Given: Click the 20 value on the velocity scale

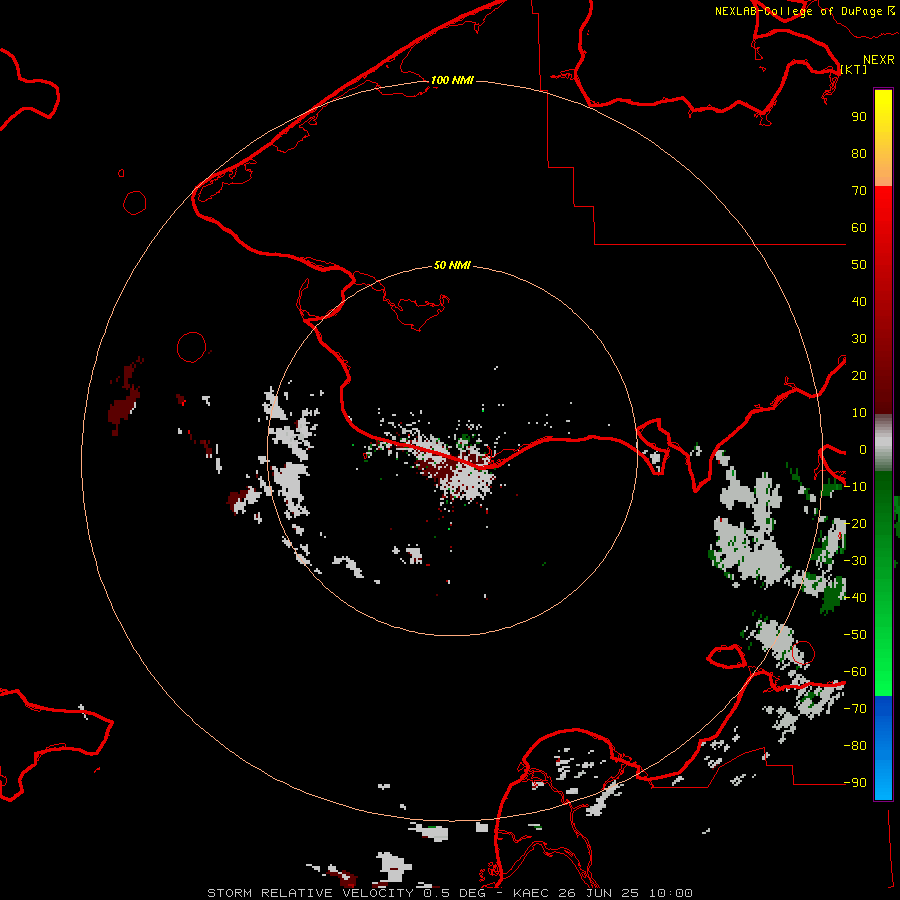Looking at the screenshot, I should [859, 375].
